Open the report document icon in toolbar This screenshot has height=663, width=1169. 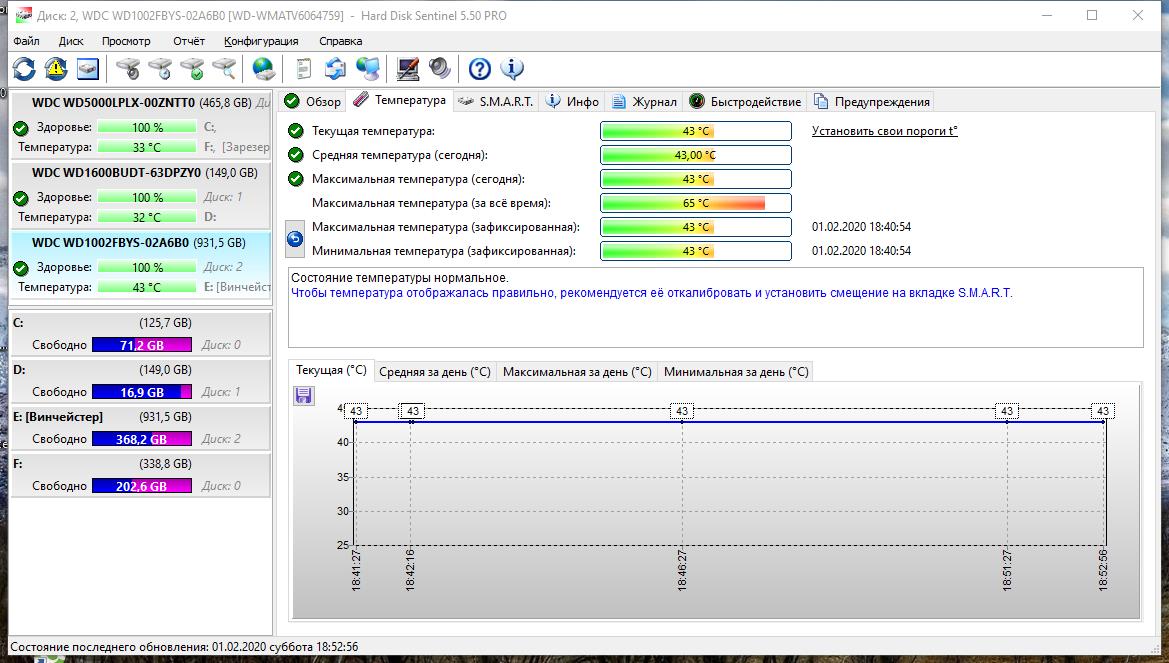pyautogui.click(x=303, y=69)
